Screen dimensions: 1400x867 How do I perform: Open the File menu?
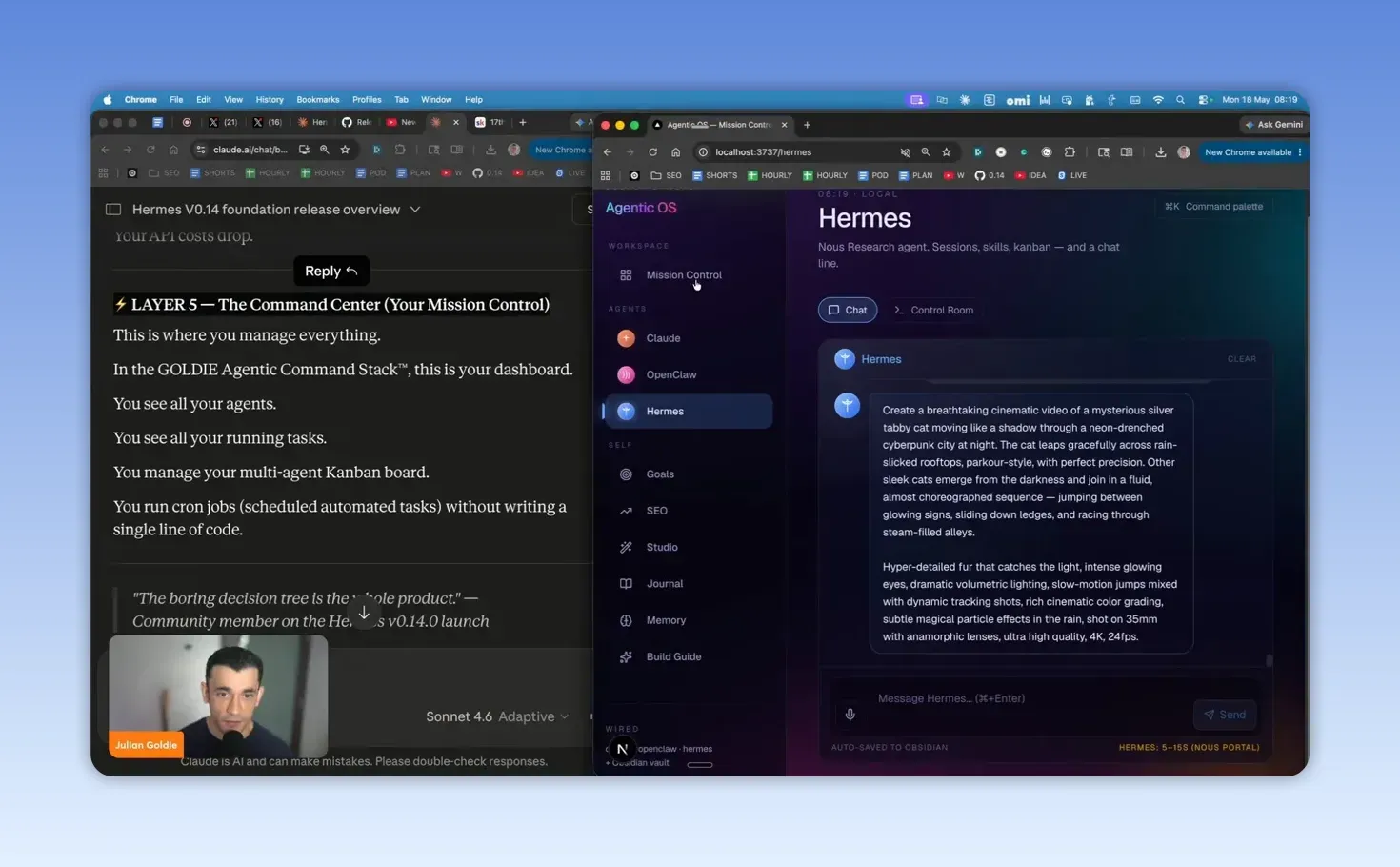tap(176, 100)
